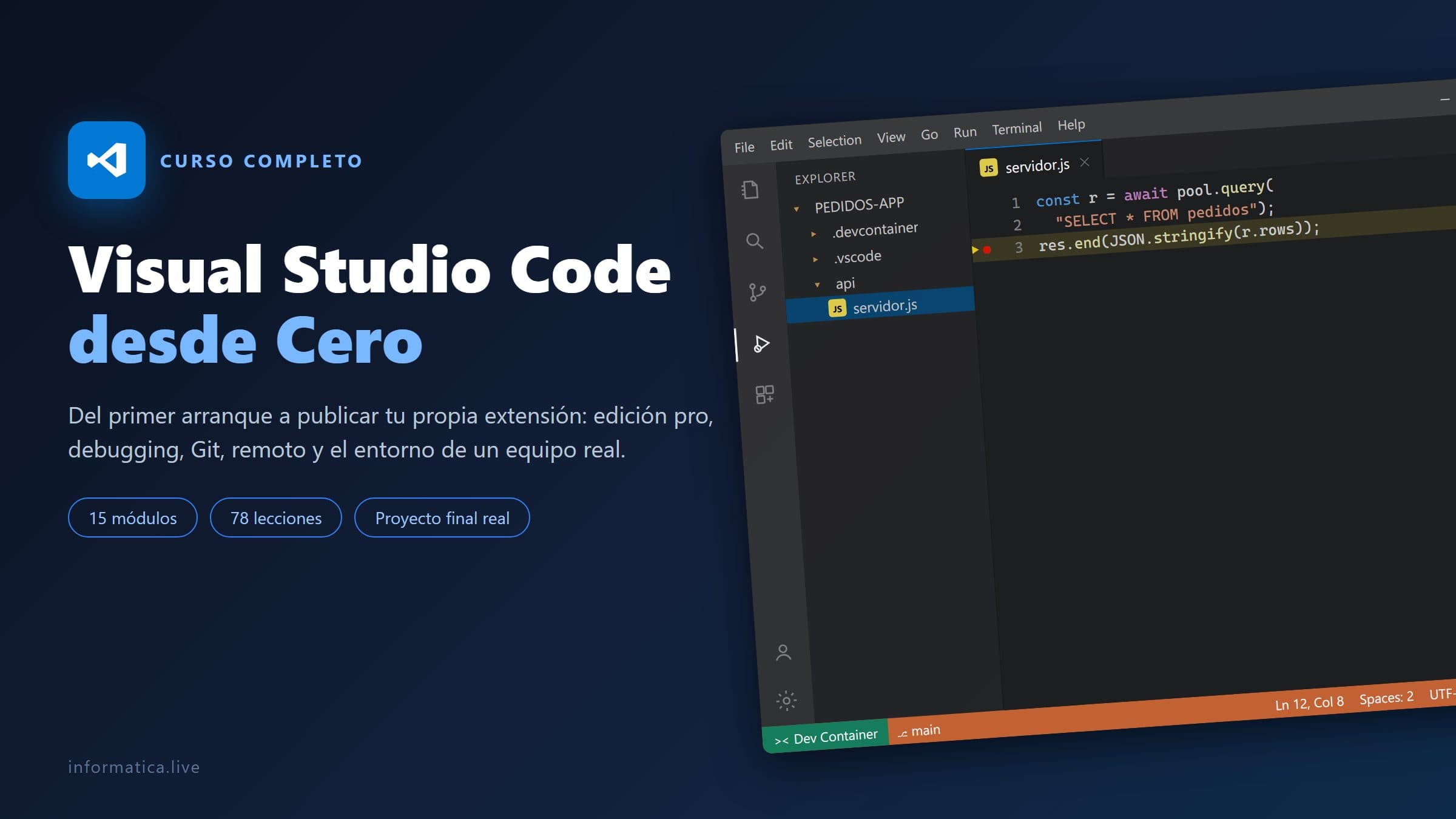Open the Extensions squares icon

click(x=764, y=395)
